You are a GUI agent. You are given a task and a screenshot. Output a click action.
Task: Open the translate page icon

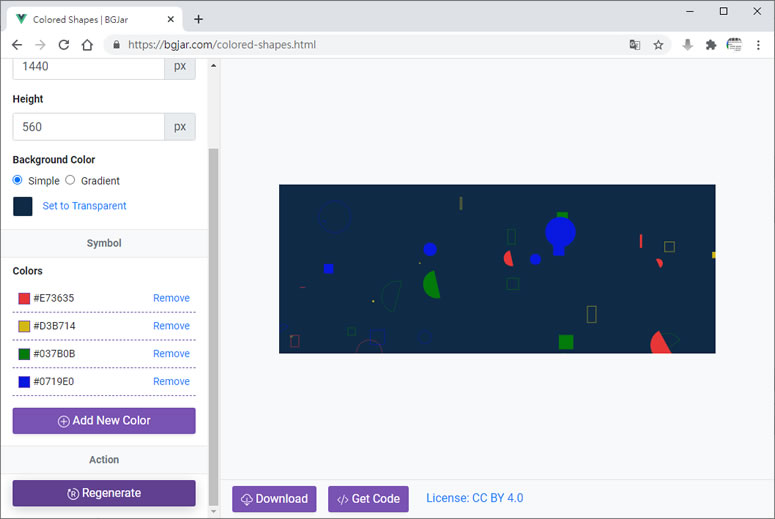(x=635, y=45)
